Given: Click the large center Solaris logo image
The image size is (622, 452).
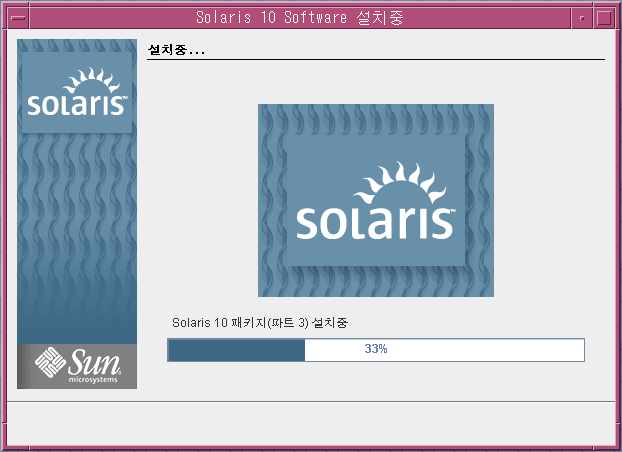Looking at the screenshot, I should coord(376,200).
